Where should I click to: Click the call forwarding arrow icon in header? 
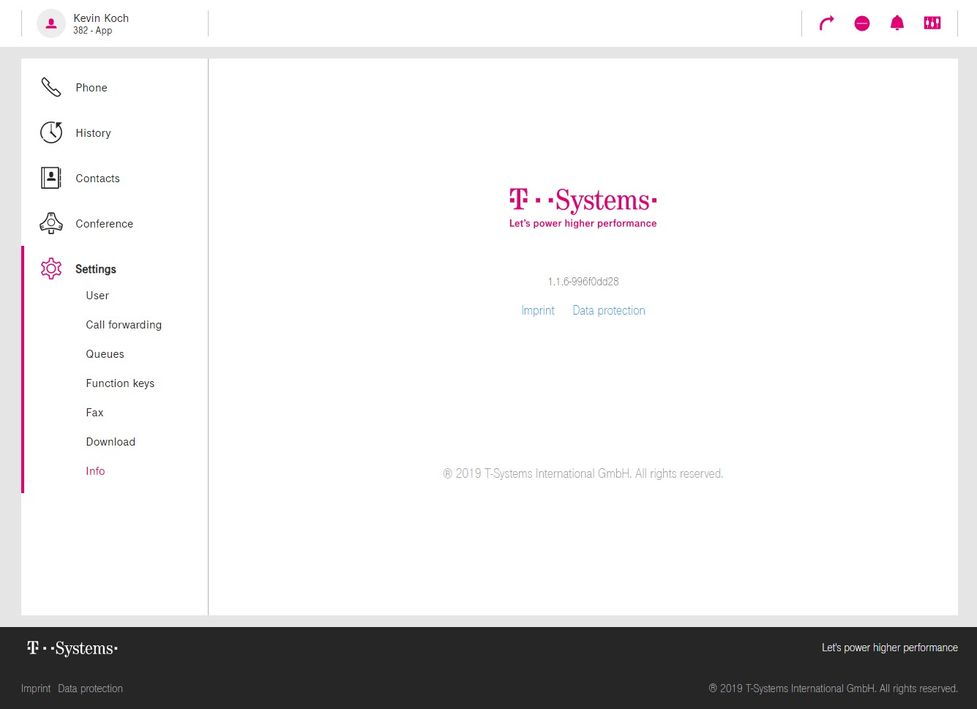pyautogui.click(x=826, y=24)
